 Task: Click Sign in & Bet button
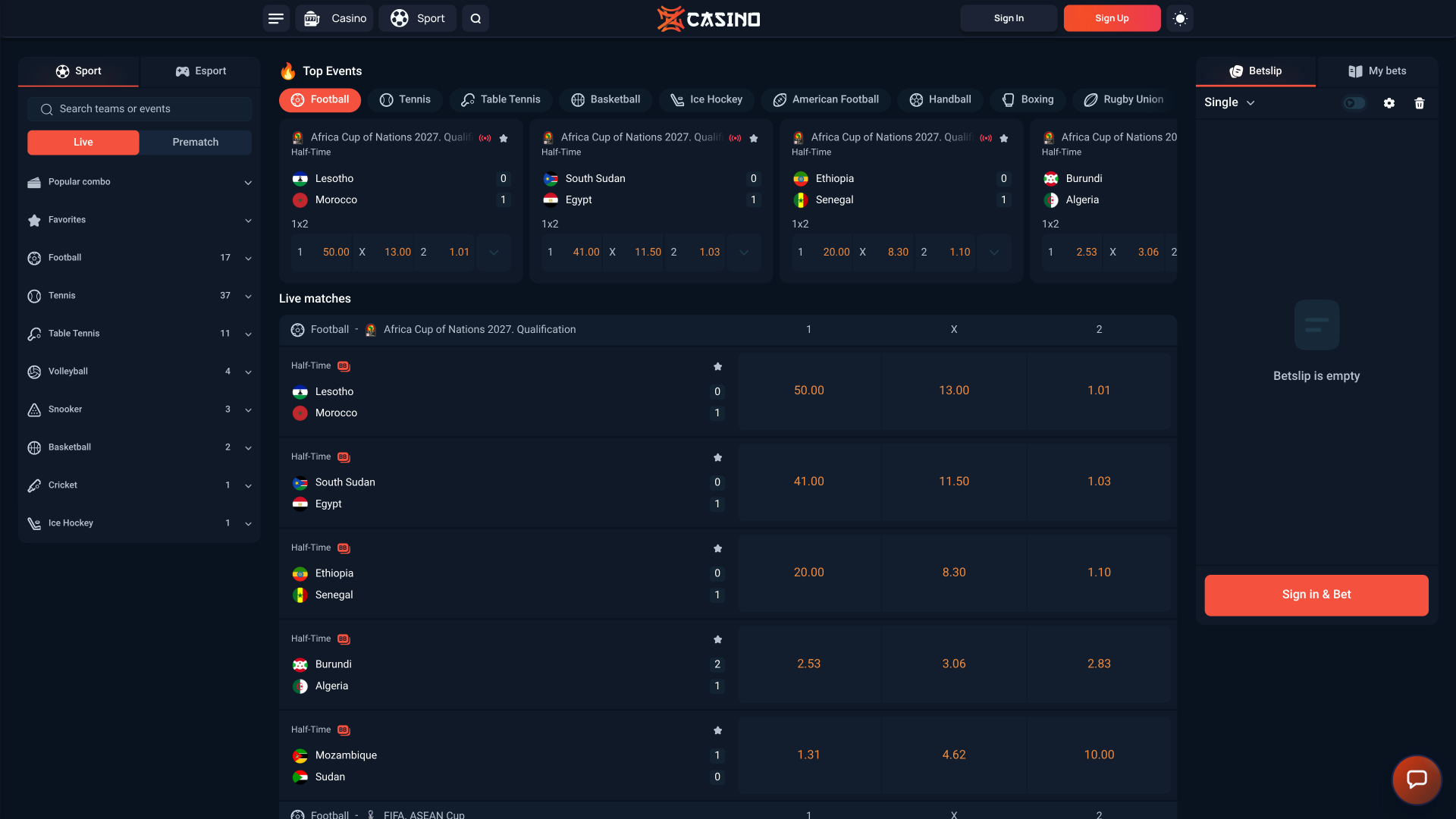(x=1316, y=595)
